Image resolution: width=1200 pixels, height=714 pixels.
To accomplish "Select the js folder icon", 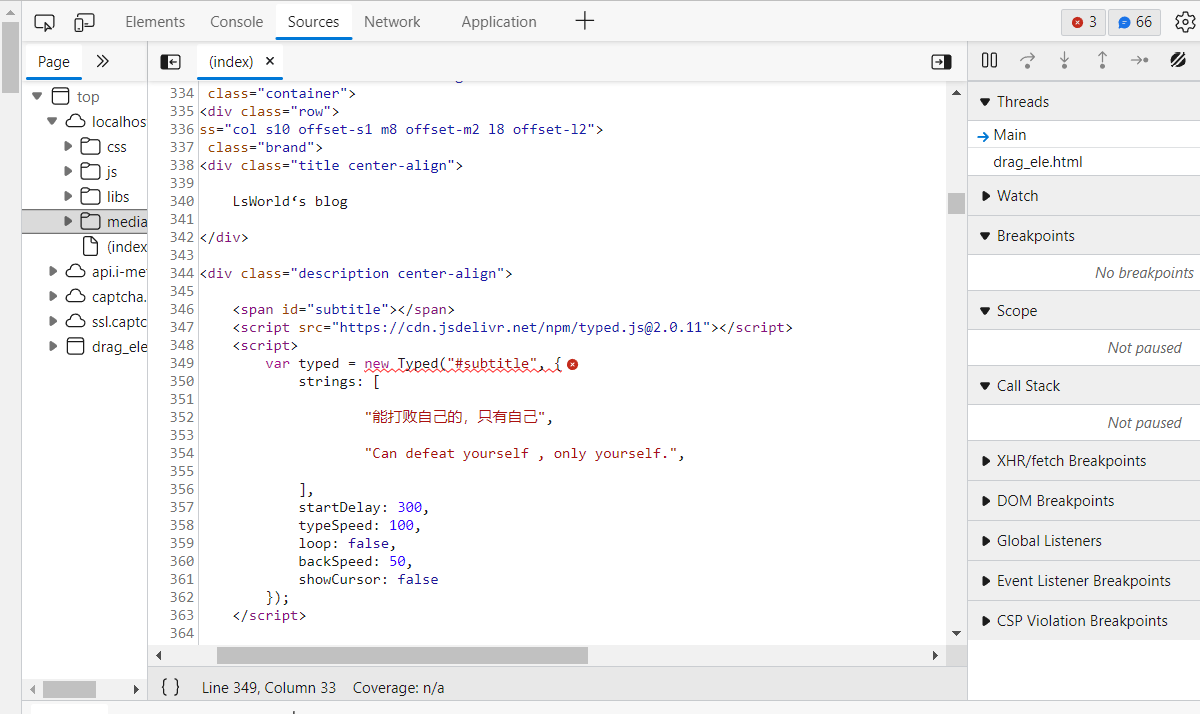I will pyautogui.click(x=91, y=171).
